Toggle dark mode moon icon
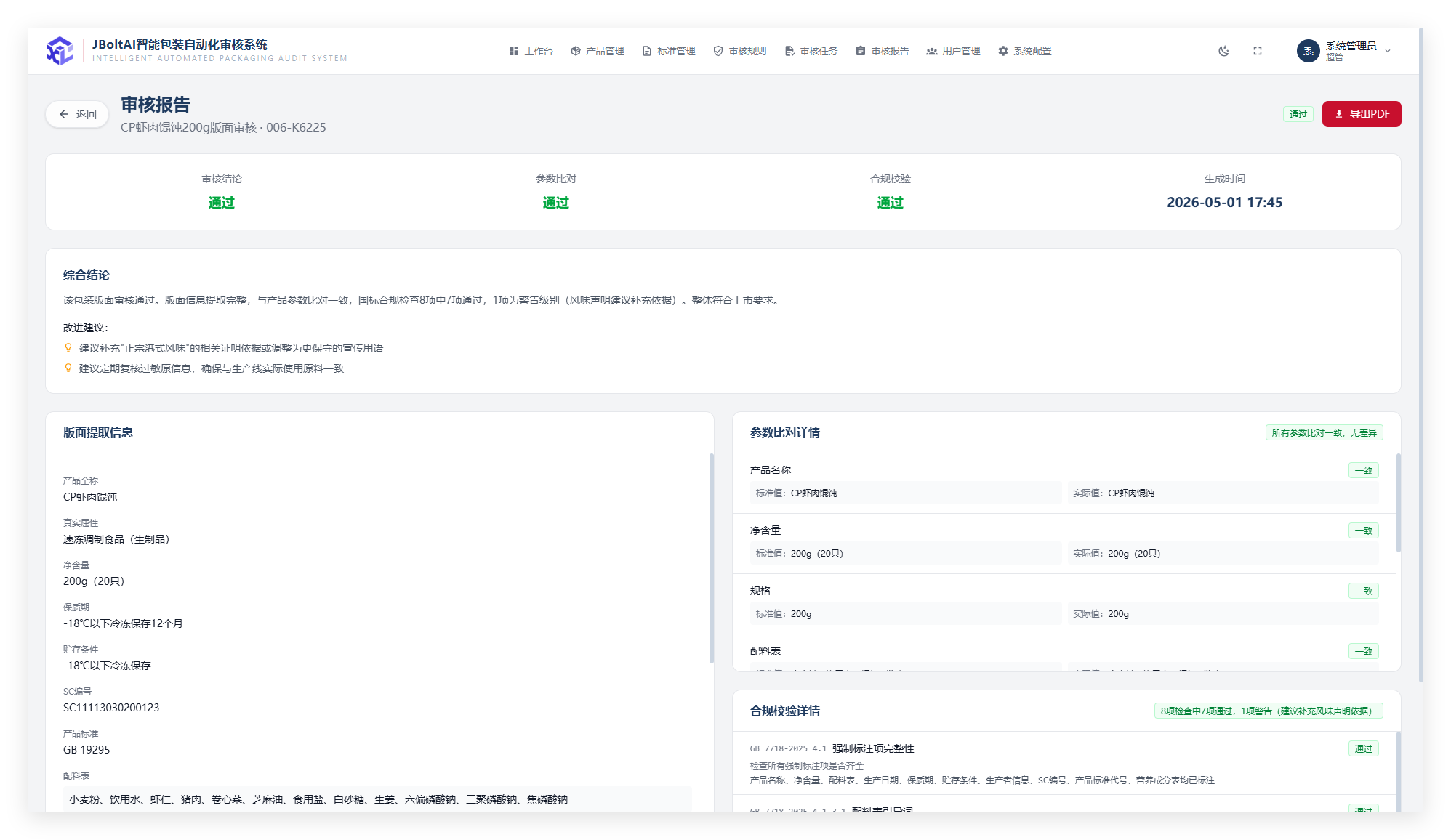 1224,51
